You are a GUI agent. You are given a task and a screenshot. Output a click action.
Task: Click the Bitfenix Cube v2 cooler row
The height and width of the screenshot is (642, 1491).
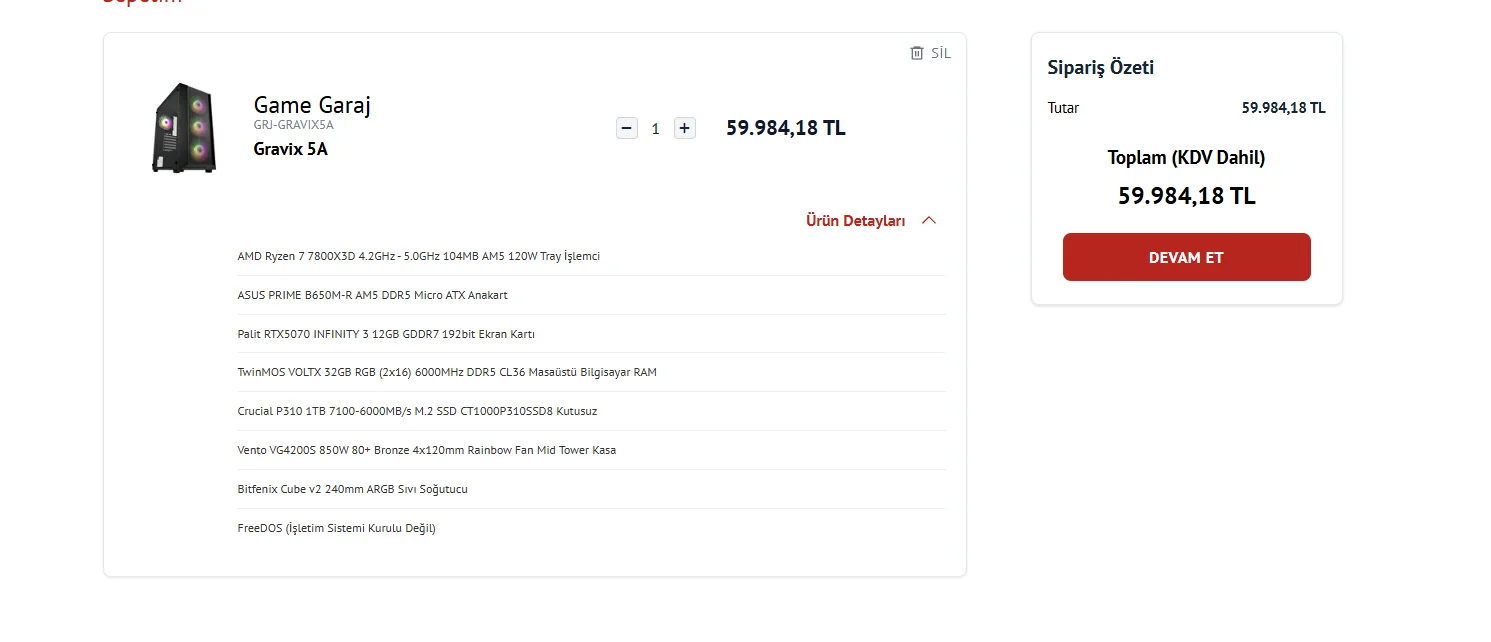352,489
